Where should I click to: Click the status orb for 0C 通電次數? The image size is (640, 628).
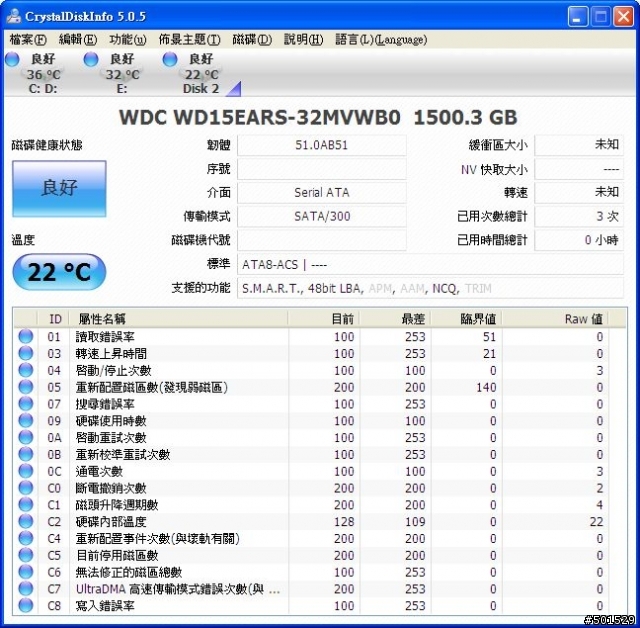tap(25, 471)
